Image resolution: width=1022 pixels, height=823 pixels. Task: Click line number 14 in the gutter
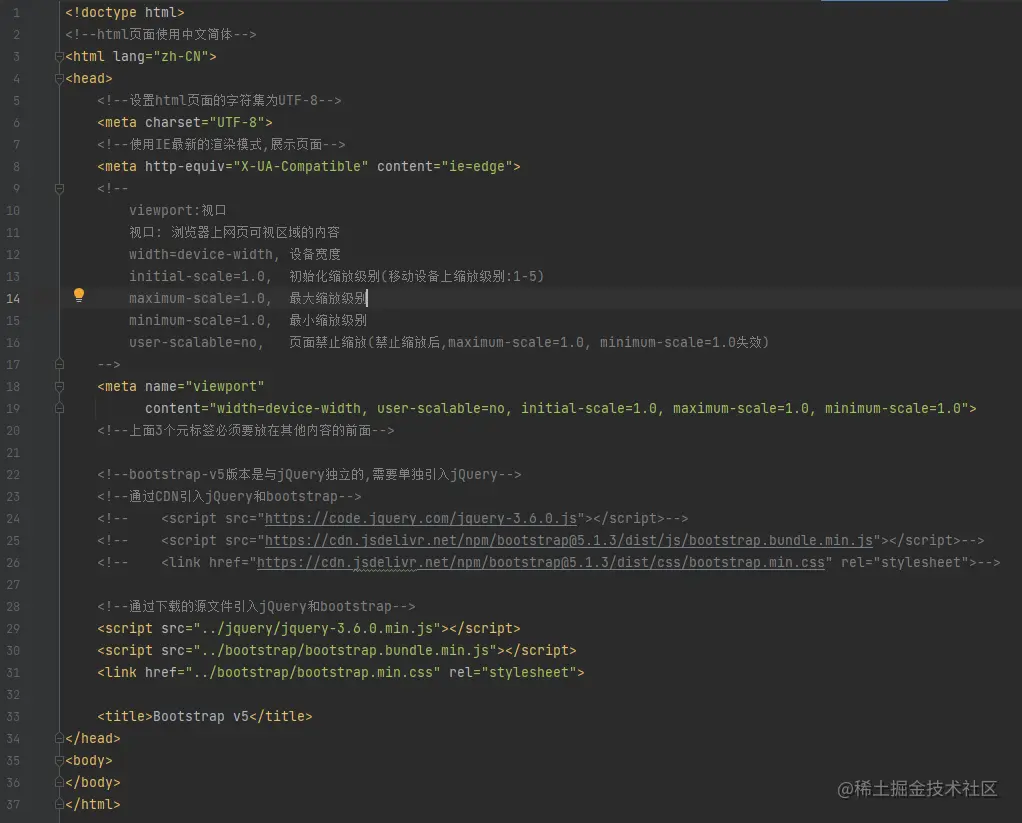point(13,298)
